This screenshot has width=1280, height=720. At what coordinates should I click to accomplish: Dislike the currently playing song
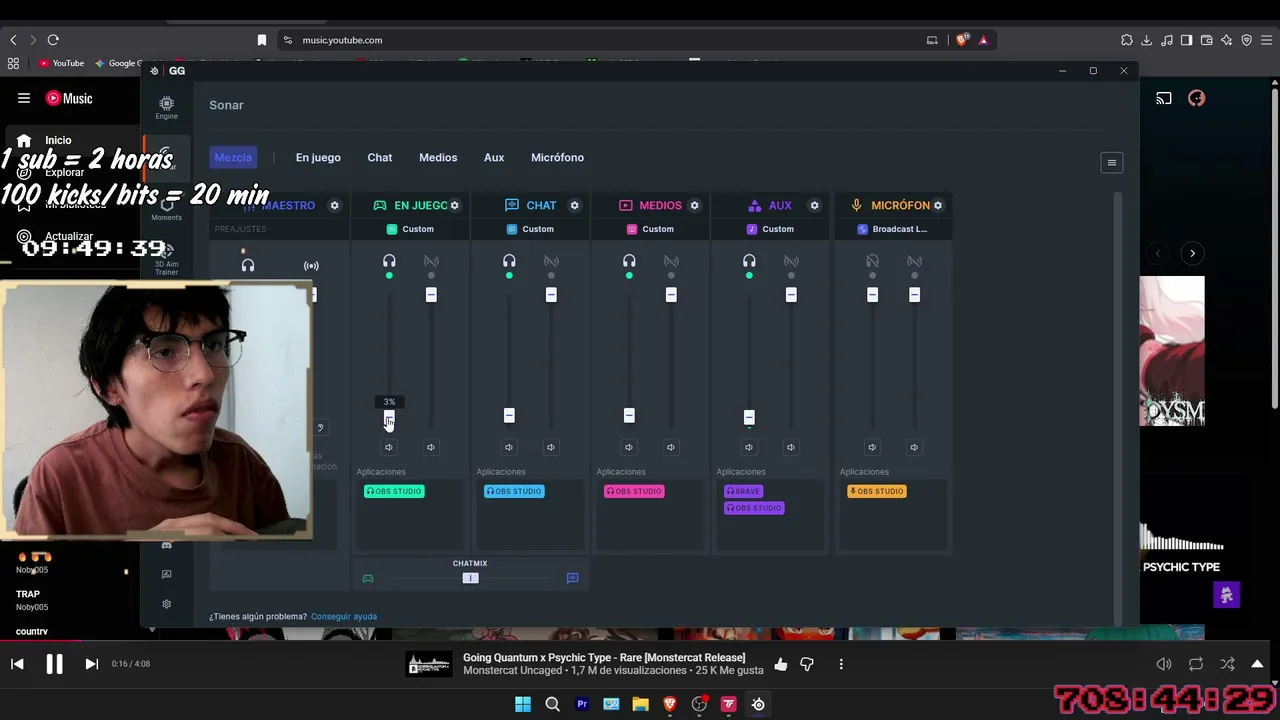(x=807, y=664)
